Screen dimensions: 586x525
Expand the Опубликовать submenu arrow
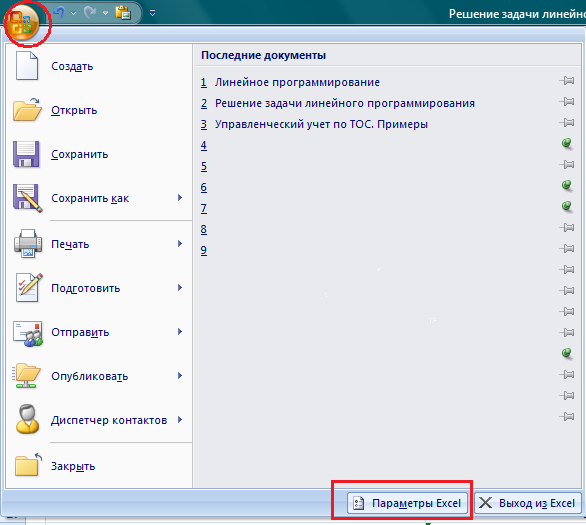[x=180, y=376]
